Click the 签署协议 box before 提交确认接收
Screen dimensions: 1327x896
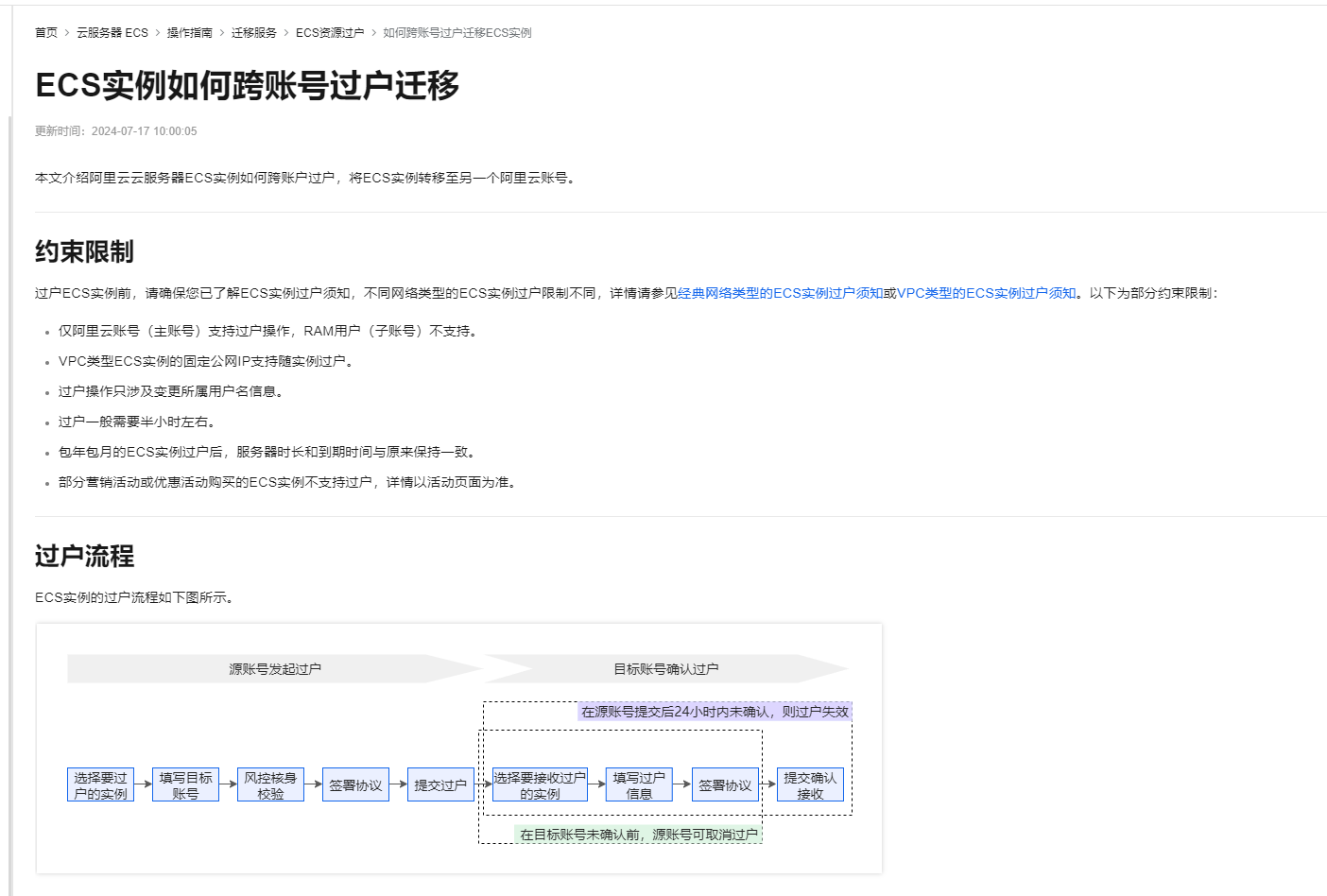pyautogui.click(x=725, y=785)
